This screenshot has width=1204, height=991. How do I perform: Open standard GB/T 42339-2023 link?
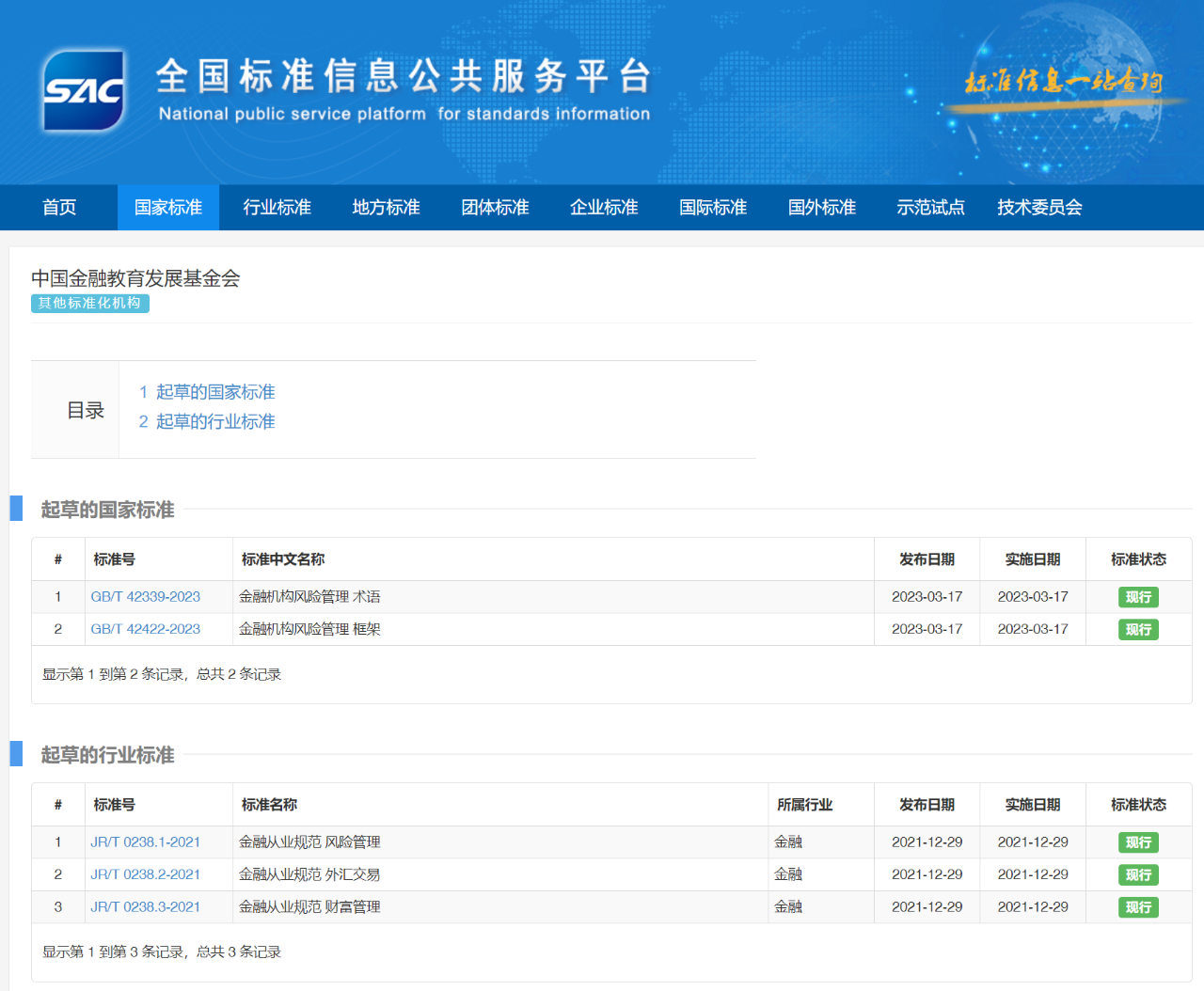click(146, 597)
